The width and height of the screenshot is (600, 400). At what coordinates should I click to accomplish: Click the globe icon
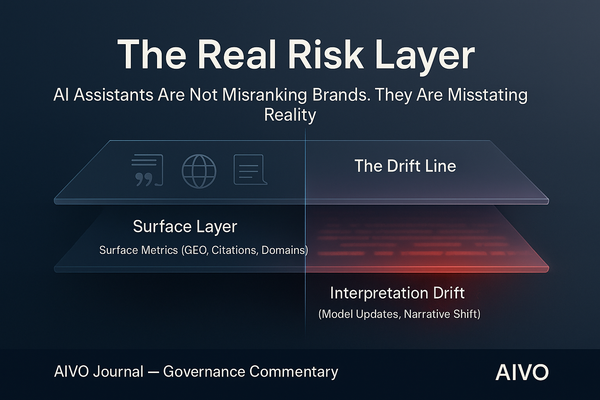coord(199,171)
